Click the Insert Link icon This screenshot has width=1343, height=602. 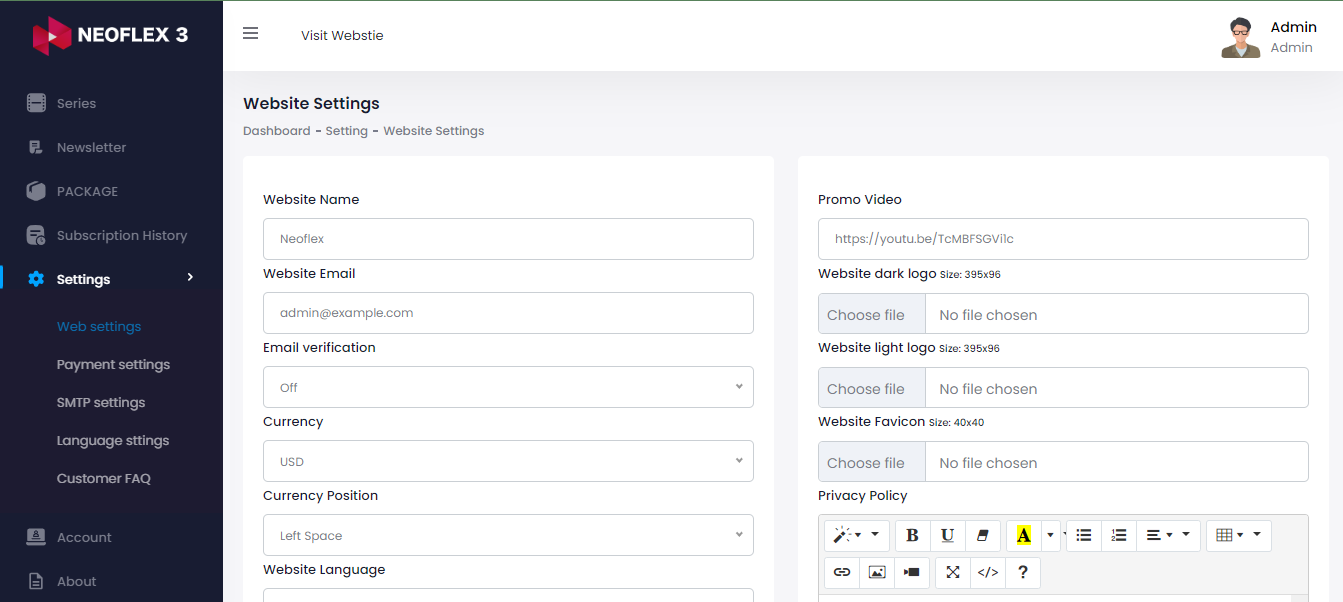tap(841, 572)
